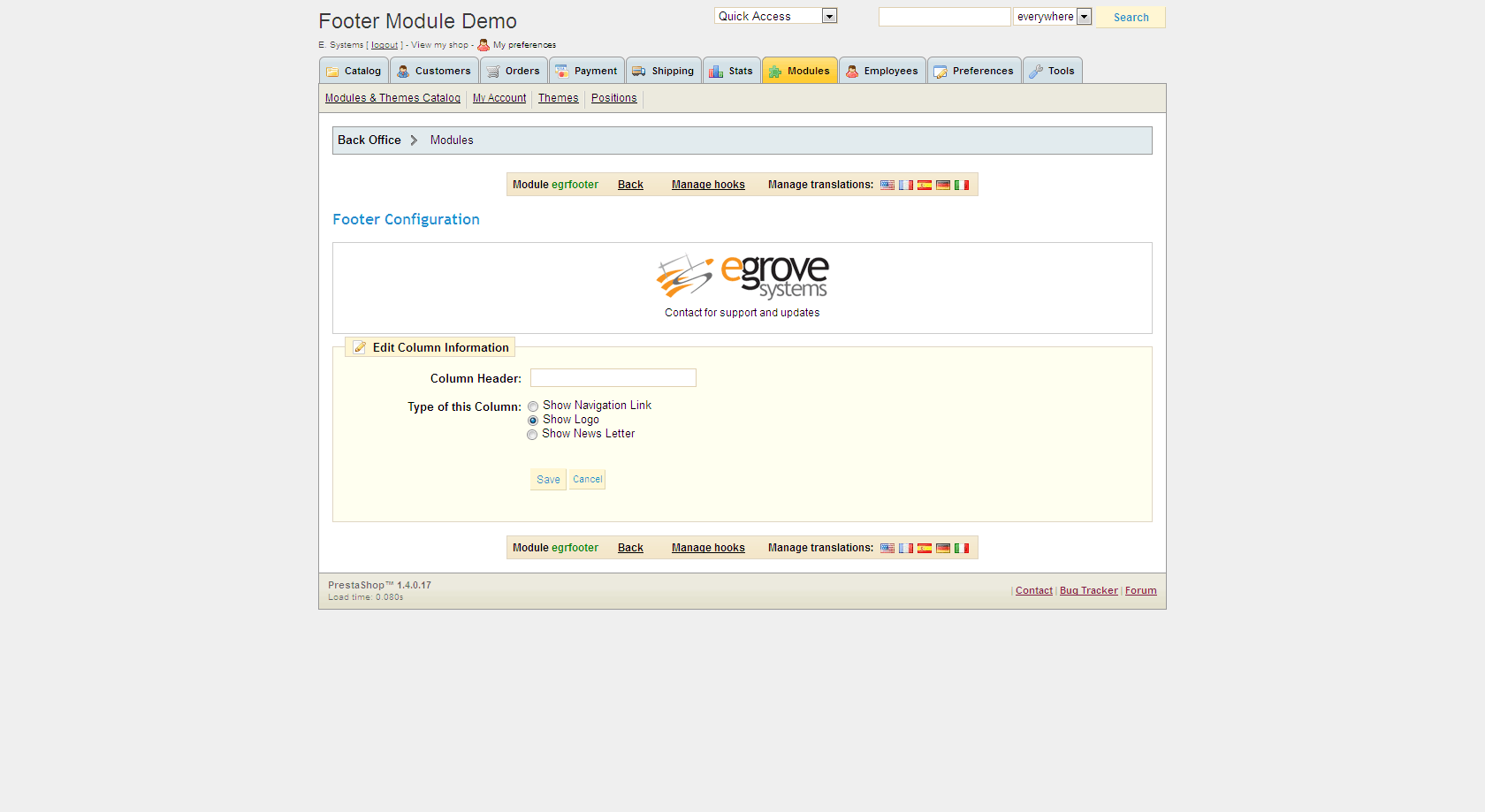Viewport: 1485px width, 812px height.
Task: Click the Tools tab wrench icon
Action: [x=1036, y=72]
